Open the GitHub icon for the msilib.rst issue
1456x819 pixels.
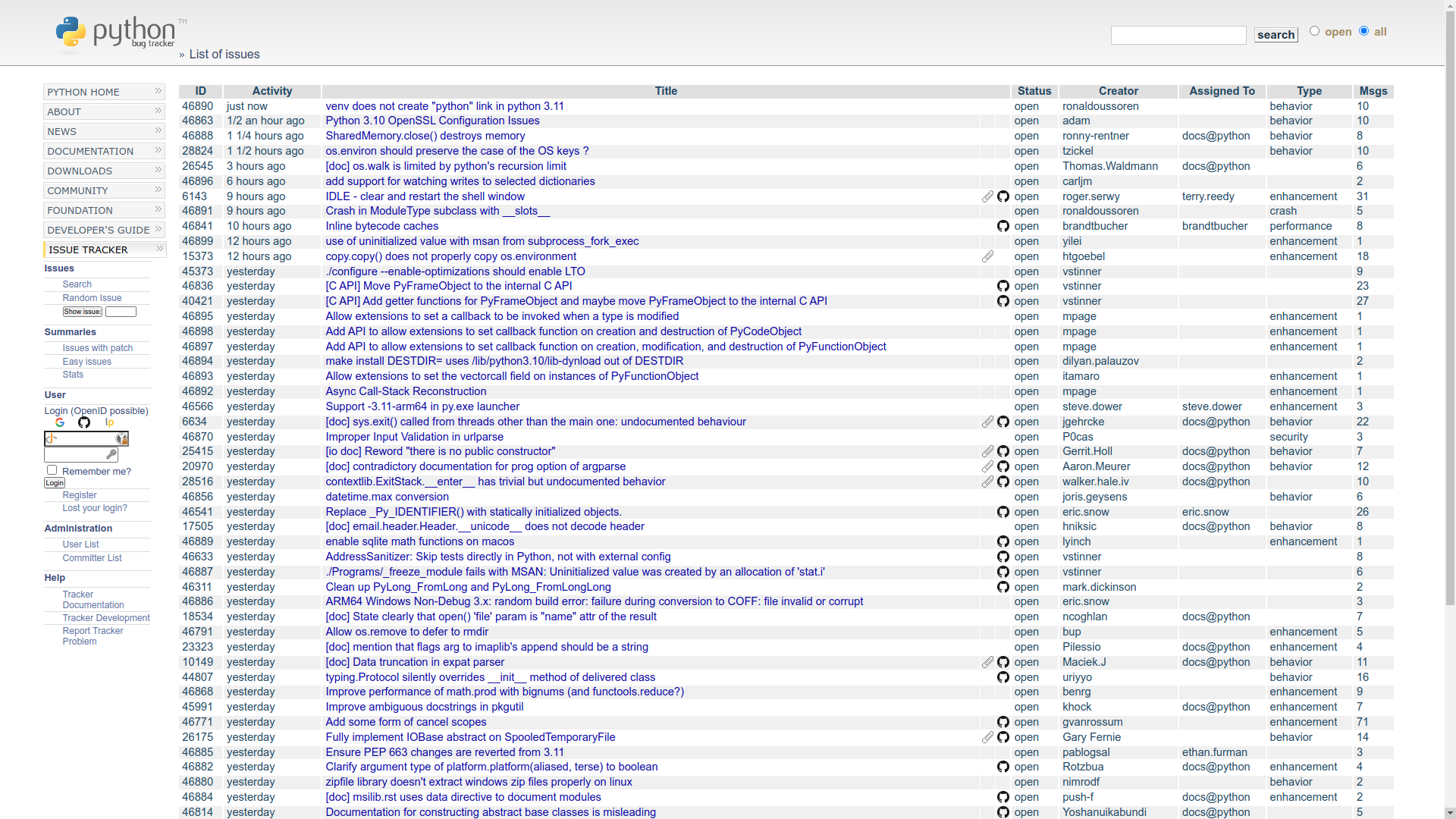[x=1003, y=797]
